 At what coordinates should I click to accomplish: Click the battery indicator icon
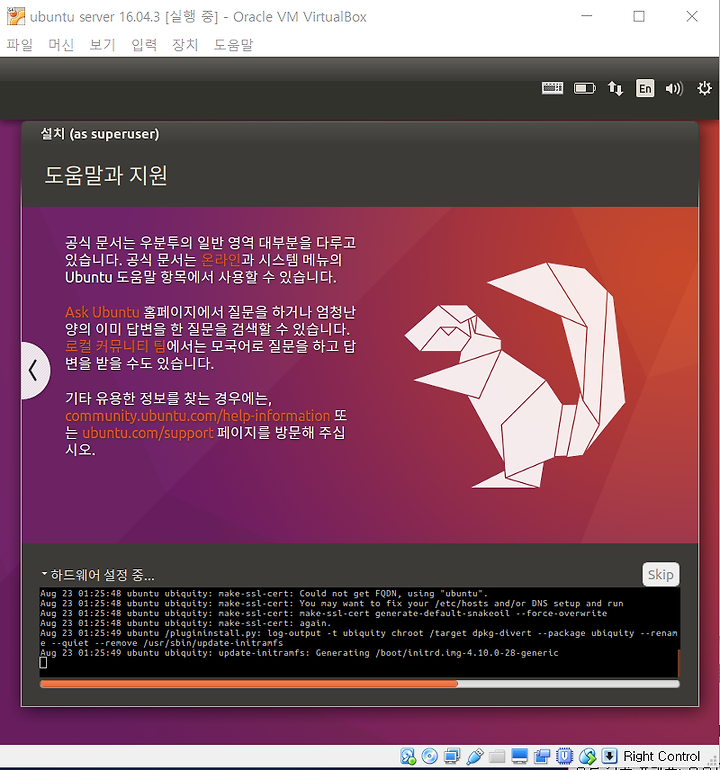[584, 88]
